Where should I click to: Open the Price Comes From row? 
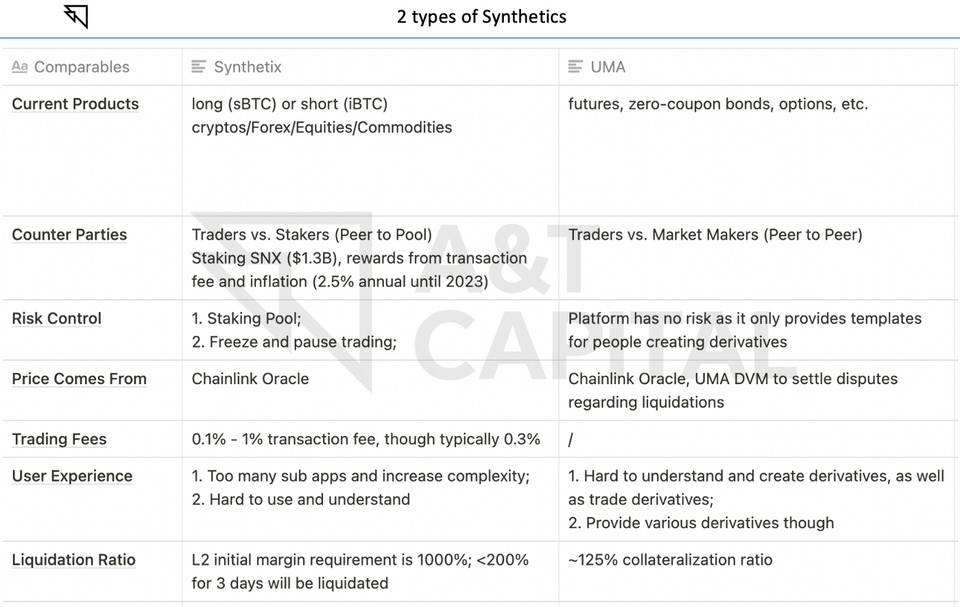click(79, 379)
